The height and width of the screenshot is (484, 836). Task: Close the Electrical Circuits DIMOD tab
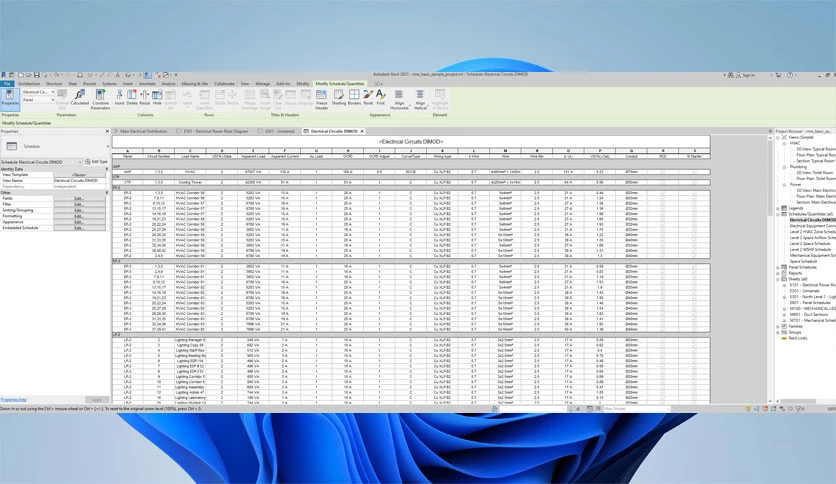click(x=362, y=131)
